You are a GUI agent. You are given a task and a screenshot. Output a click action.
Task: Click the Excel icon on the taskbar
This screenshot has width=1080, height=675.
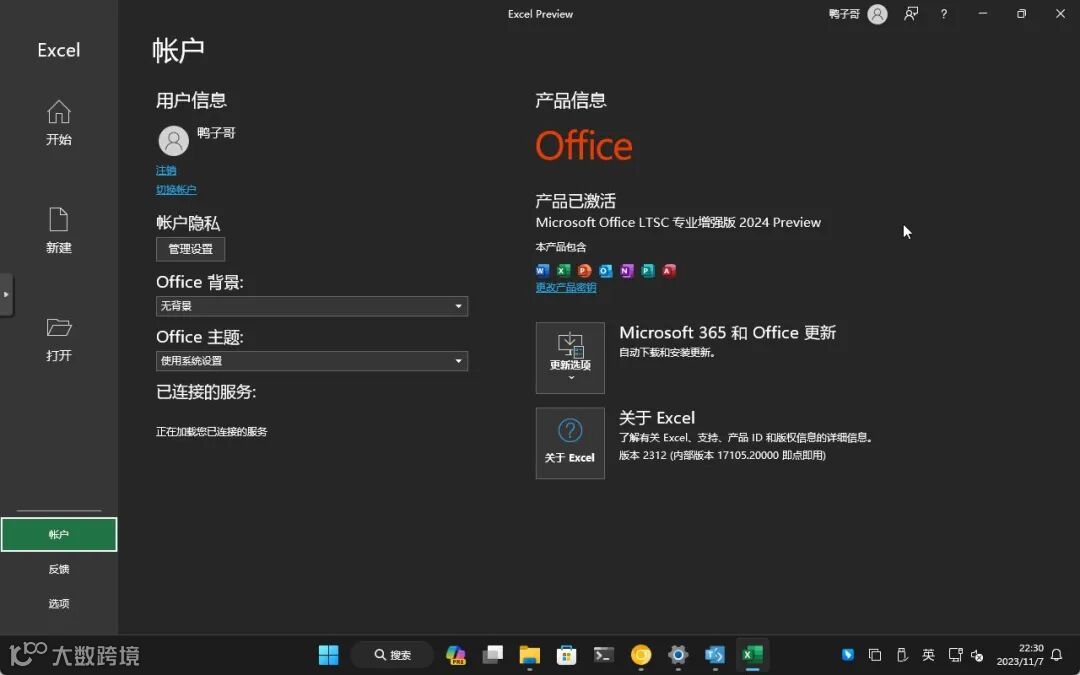(x=752, y=654)
